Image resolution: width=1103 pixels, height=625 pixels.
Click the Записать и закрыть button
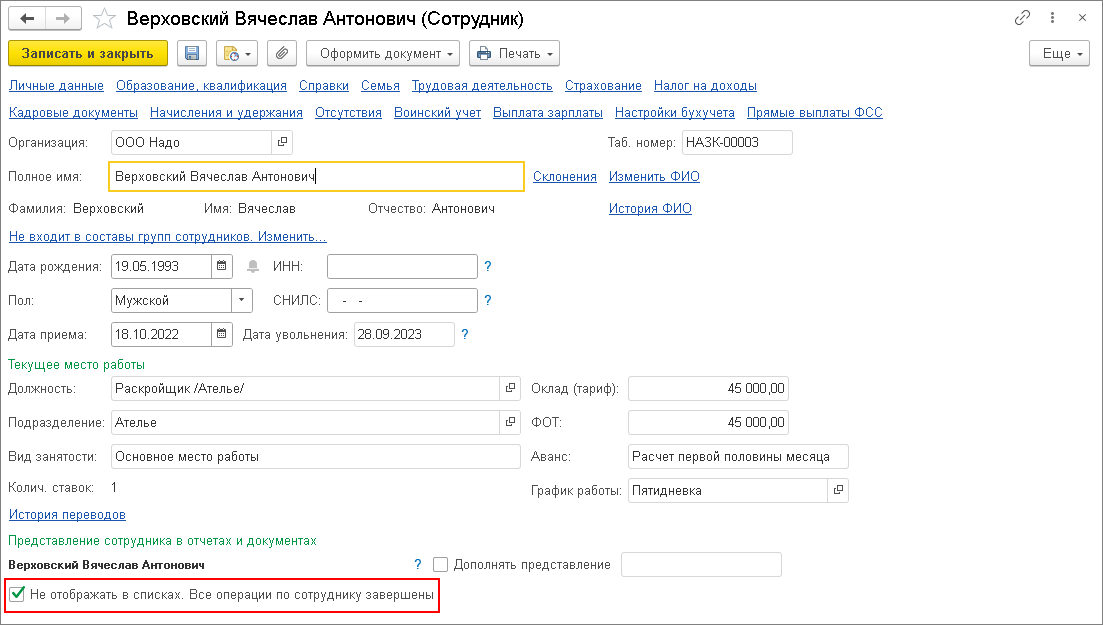(x=88, y=53)
